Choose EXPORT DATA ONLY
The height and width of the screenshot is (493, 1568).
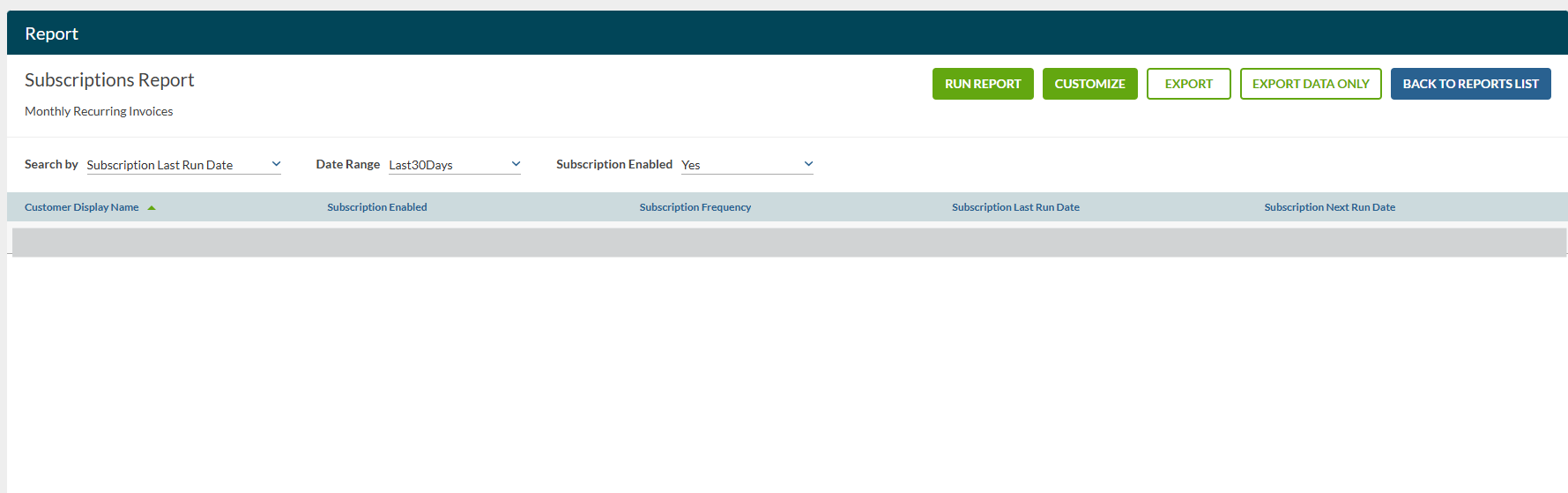pyautogui.click(x=1311, y=84)
